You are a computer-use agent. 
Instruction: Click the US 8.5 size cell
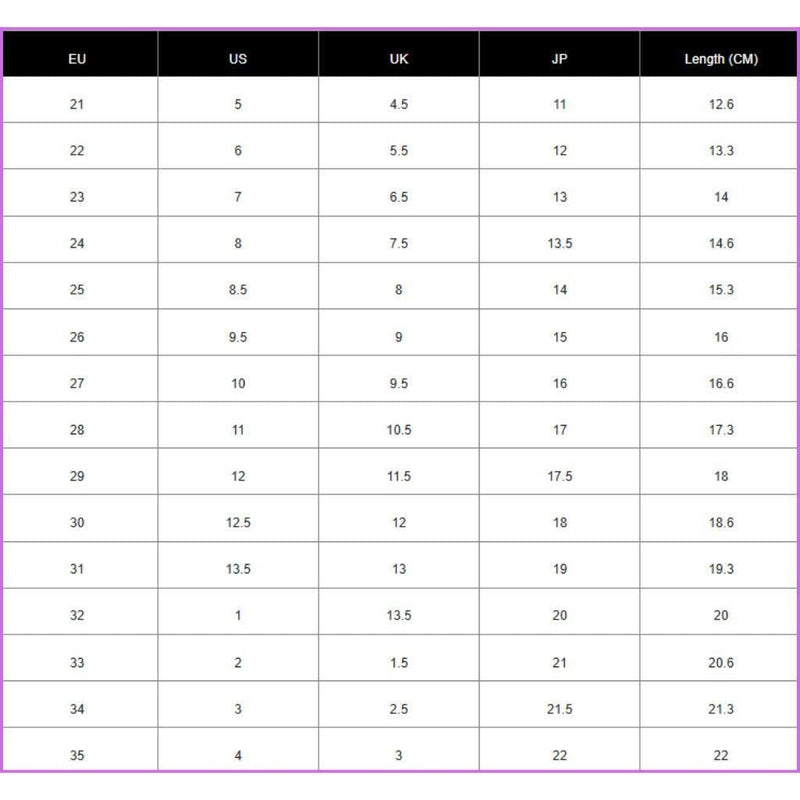tap(238, 290)
